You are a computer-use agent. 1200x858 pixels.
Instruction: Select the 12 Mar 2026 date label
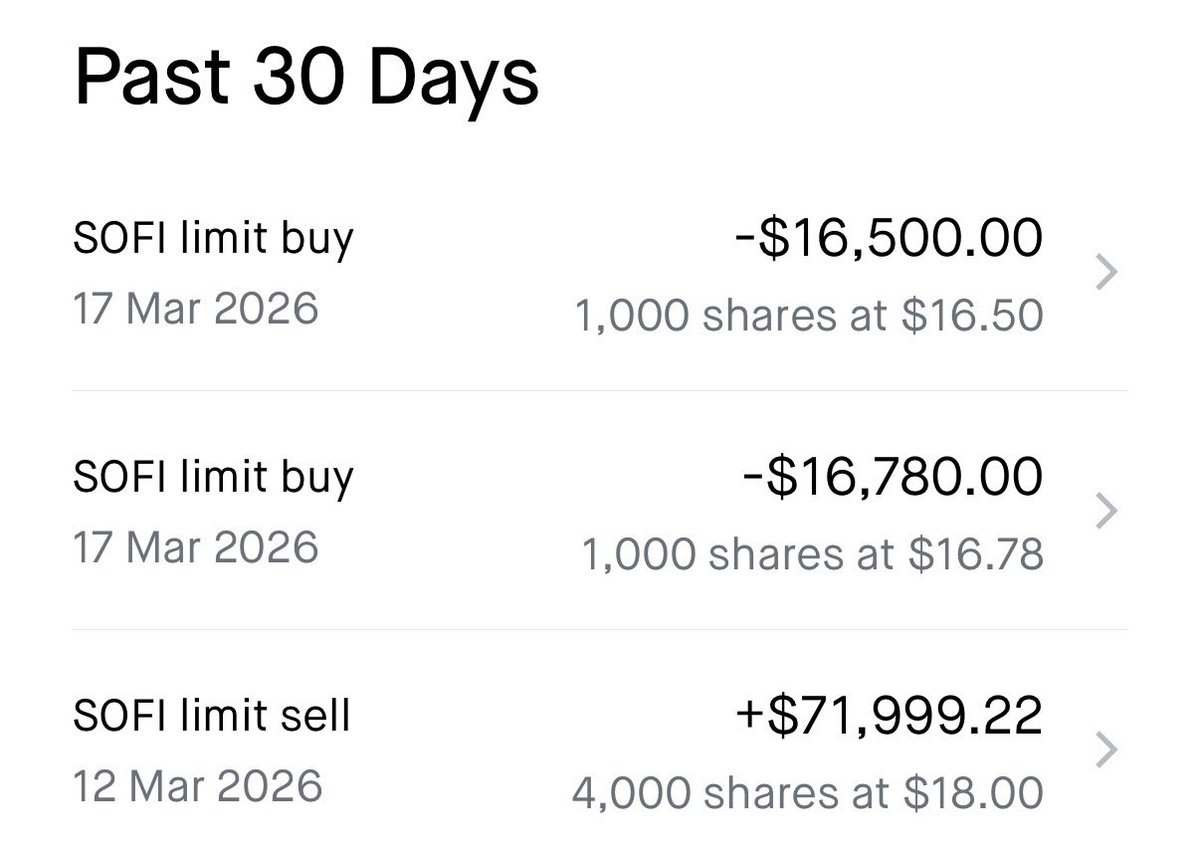198,785
